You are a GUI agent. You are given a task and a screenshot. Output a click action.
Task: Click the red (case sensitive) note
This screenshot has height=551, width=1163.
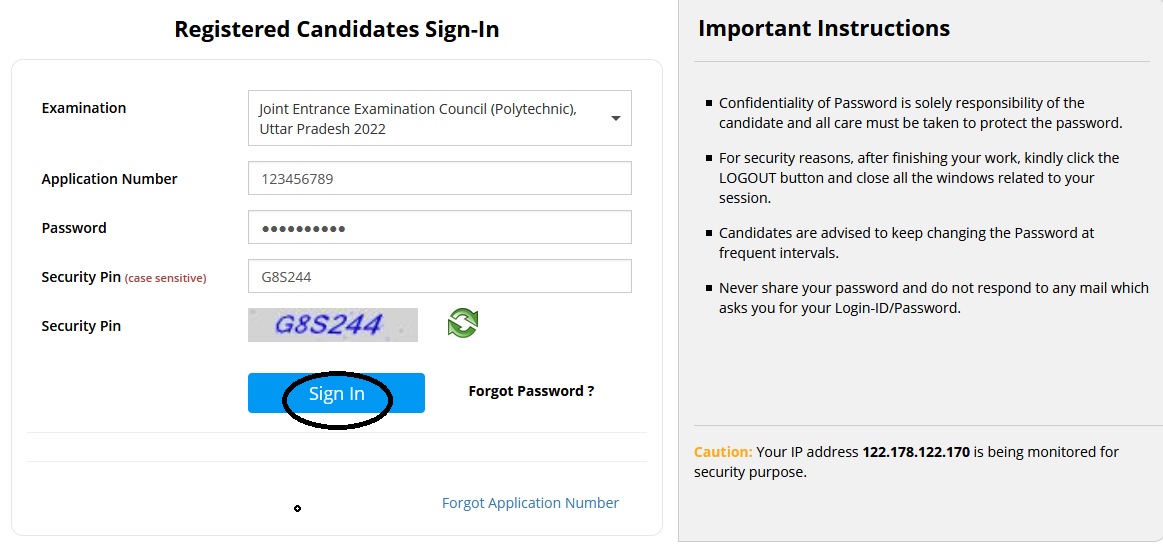tap(165, 279)
